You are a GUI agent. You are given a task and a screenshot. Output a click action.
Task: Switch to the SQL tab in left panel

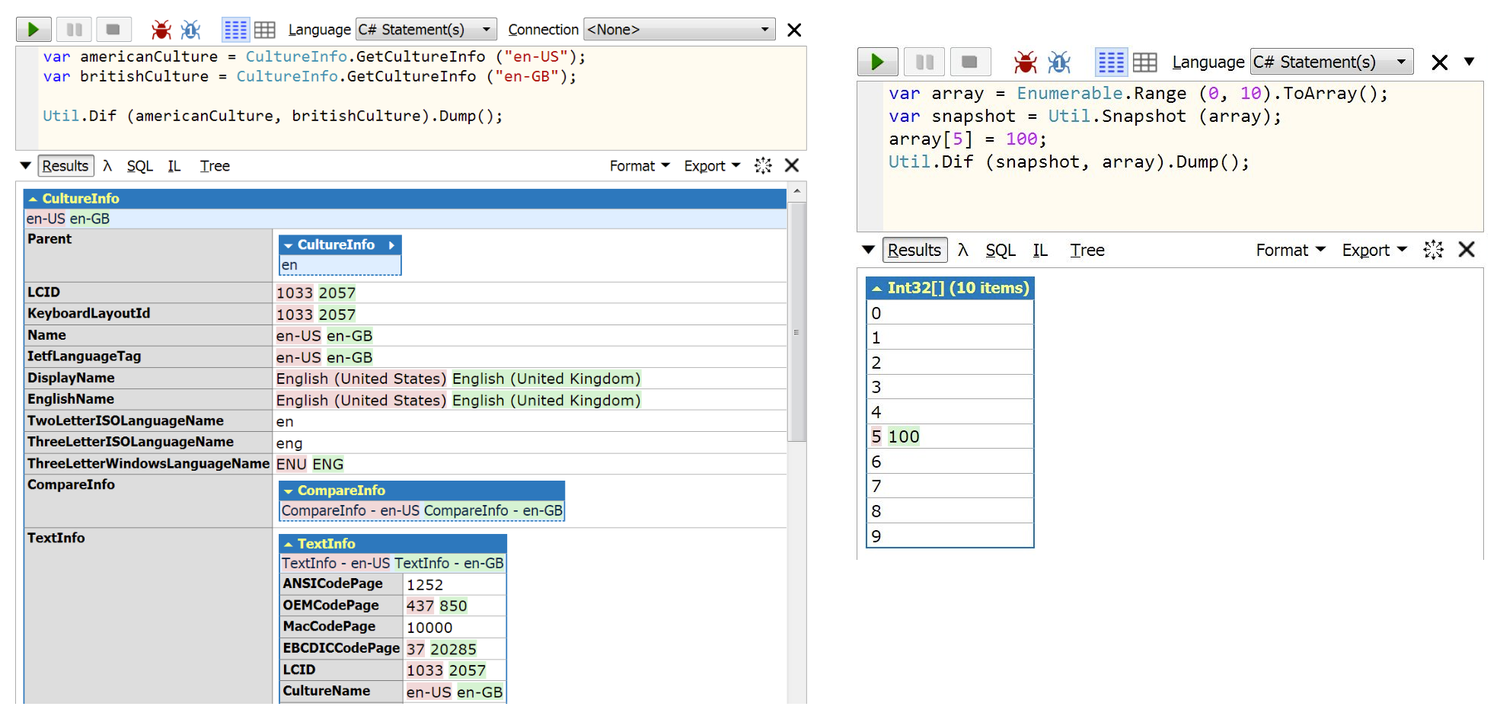click(x=140, y=166)
